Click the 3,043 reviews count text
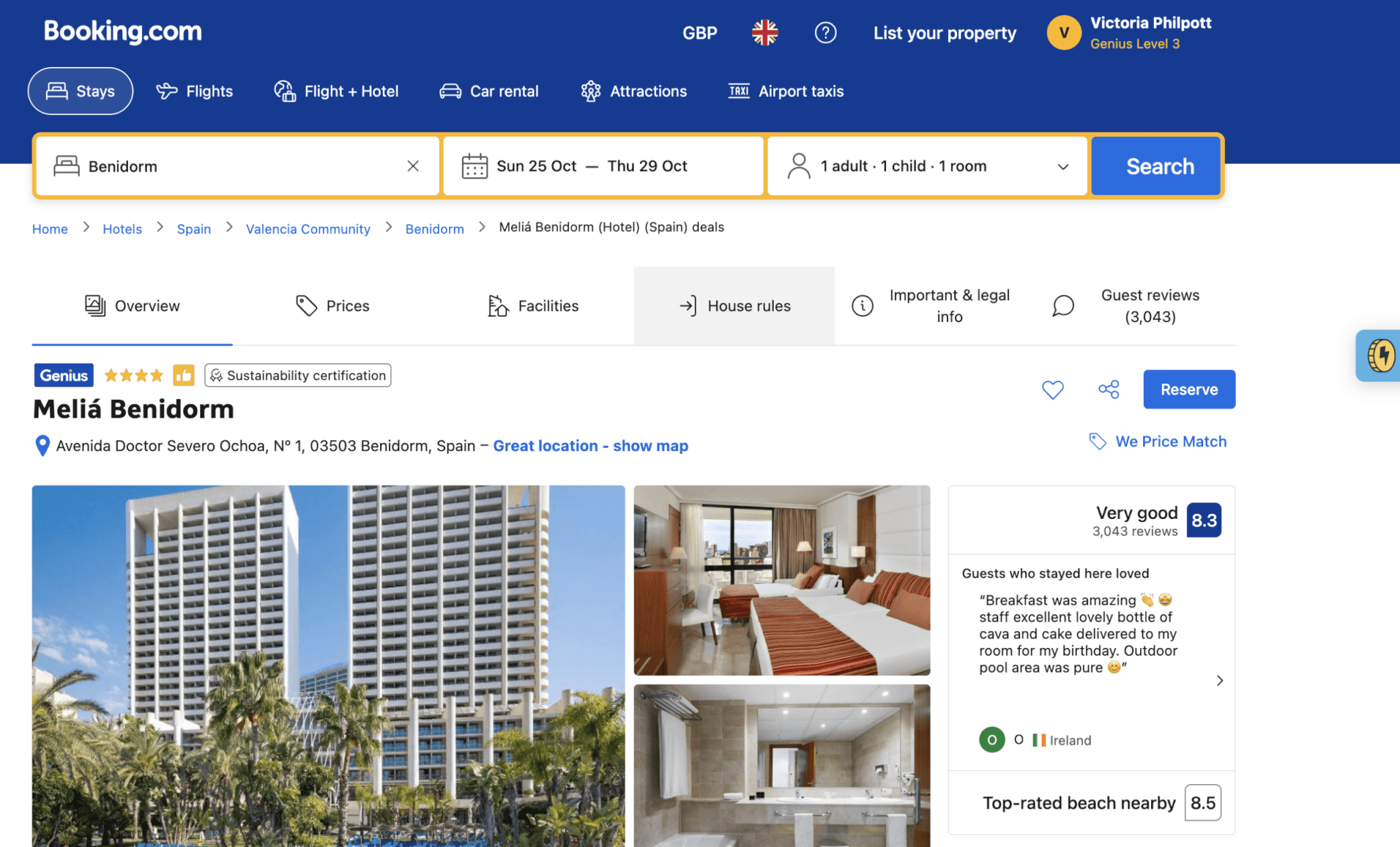This screenshot has width=1400, height=847. pyautogui.click(x=1135, y=531)
